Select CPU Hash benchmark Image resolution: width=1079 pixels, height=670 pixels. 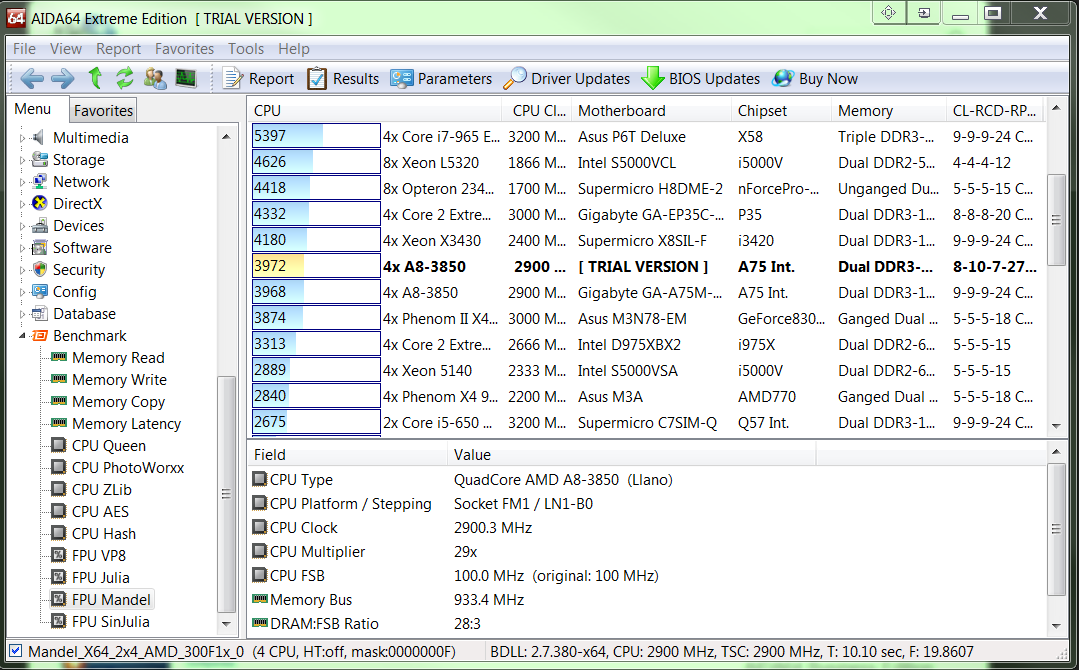pos(104,534)
